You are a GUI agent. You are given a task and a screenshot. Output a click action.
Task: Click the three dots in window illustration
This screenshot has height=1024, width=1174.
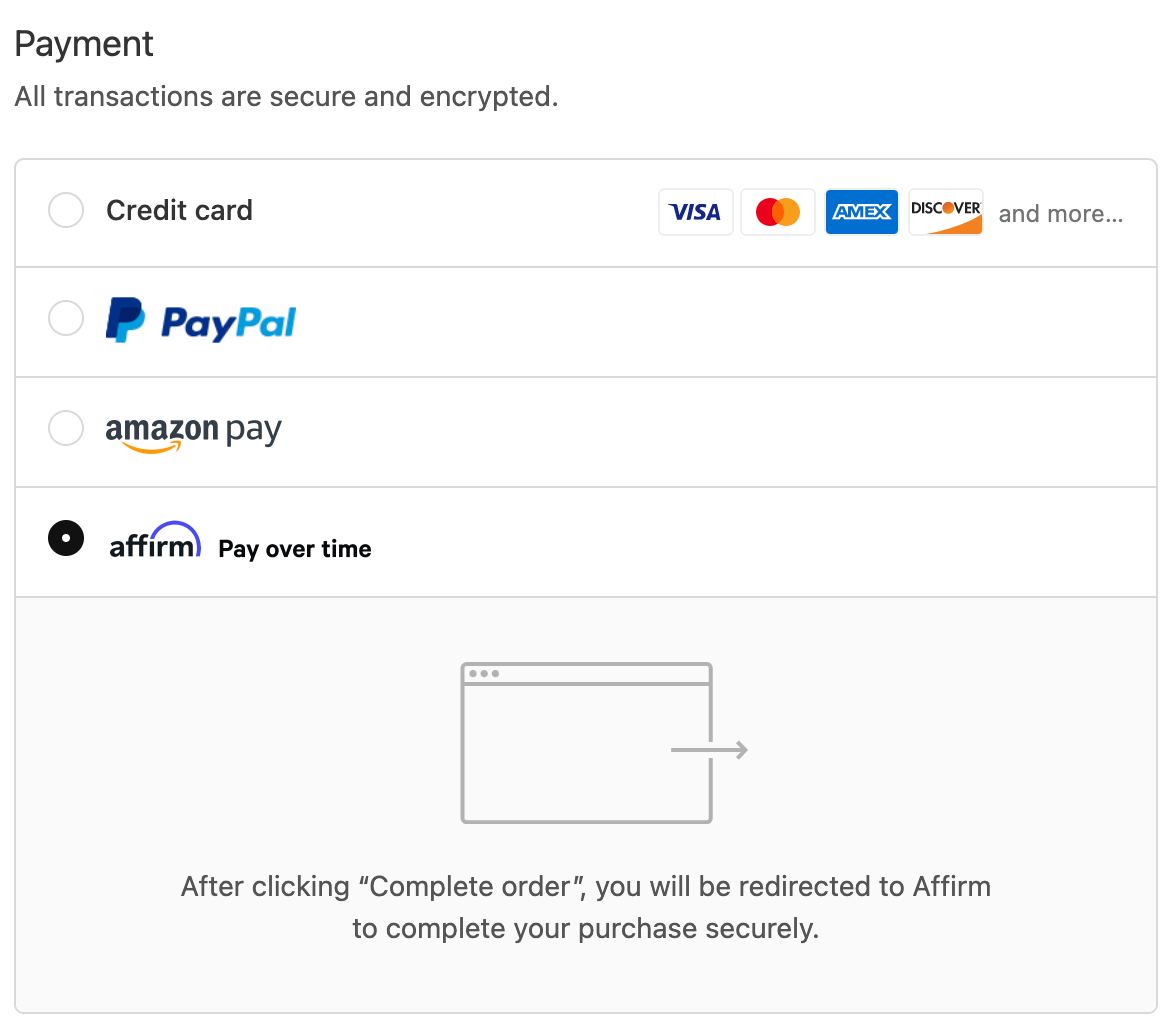[x=484, y=674]
